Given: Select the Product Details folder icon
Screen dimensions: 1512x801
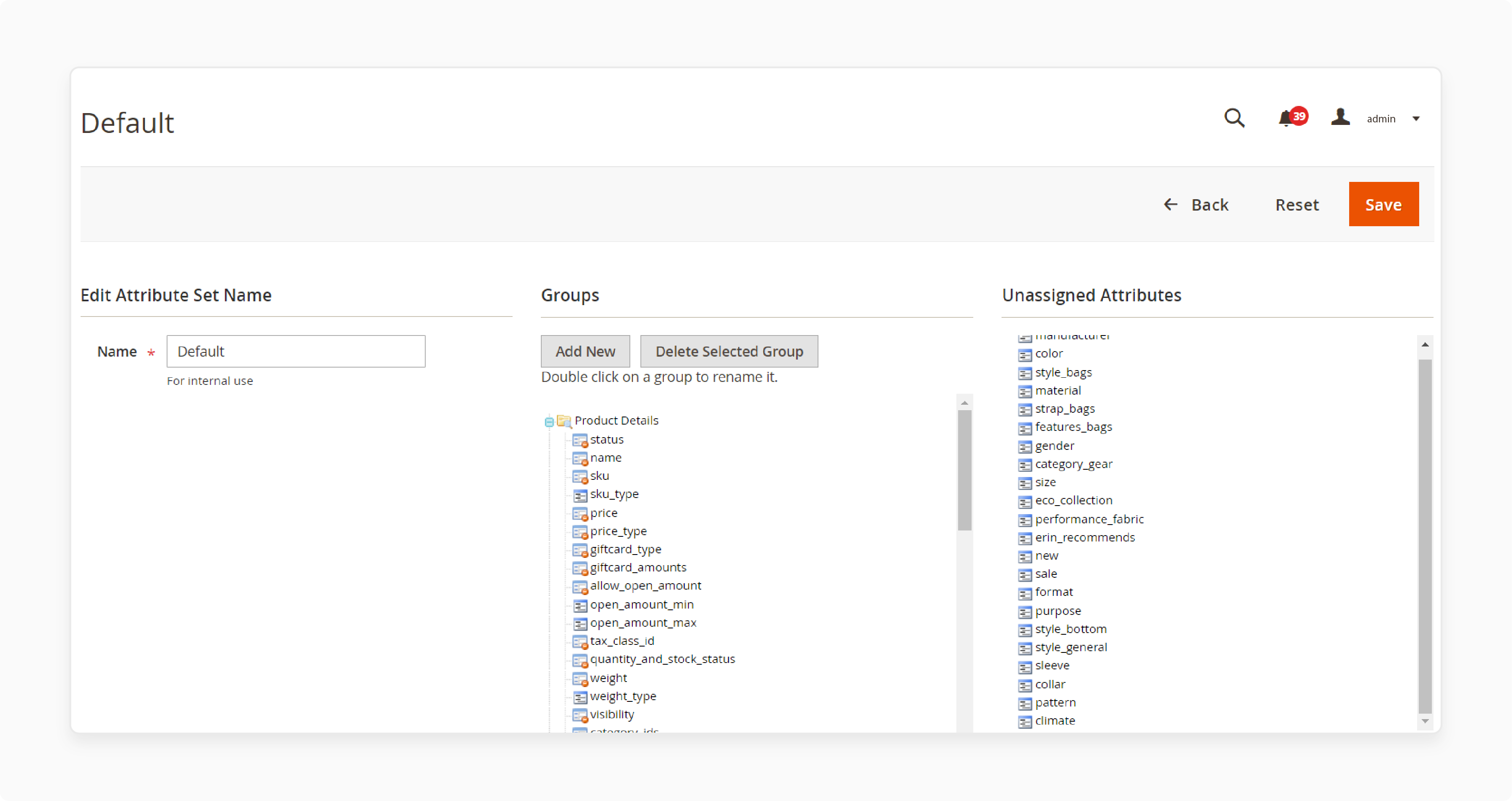Looking at the screenshot, I should pyautogui.click(x=564, y=421).
